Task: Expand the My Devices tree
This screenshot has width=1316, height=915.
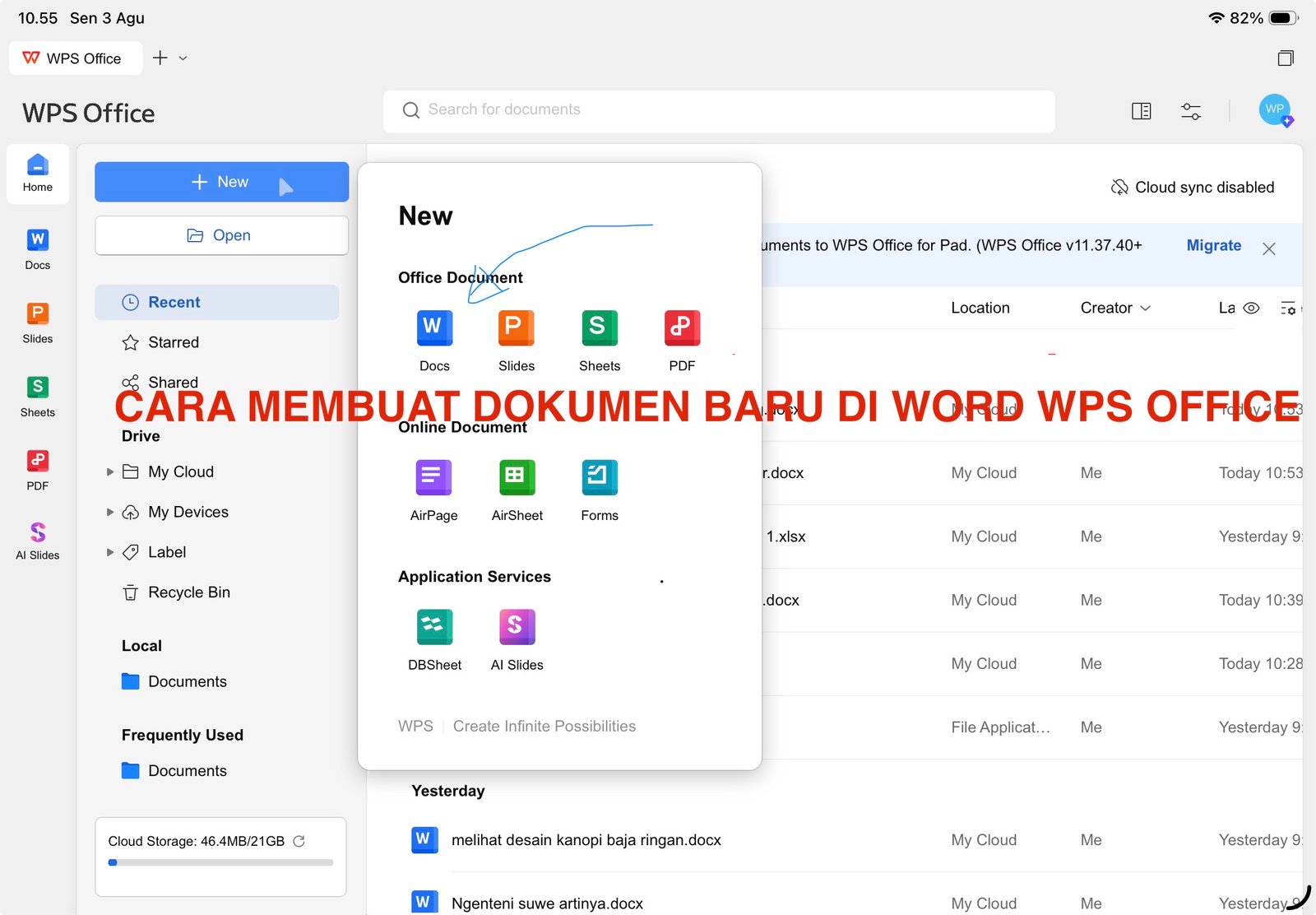Action: pyautogui.click(x=110, y=513)
